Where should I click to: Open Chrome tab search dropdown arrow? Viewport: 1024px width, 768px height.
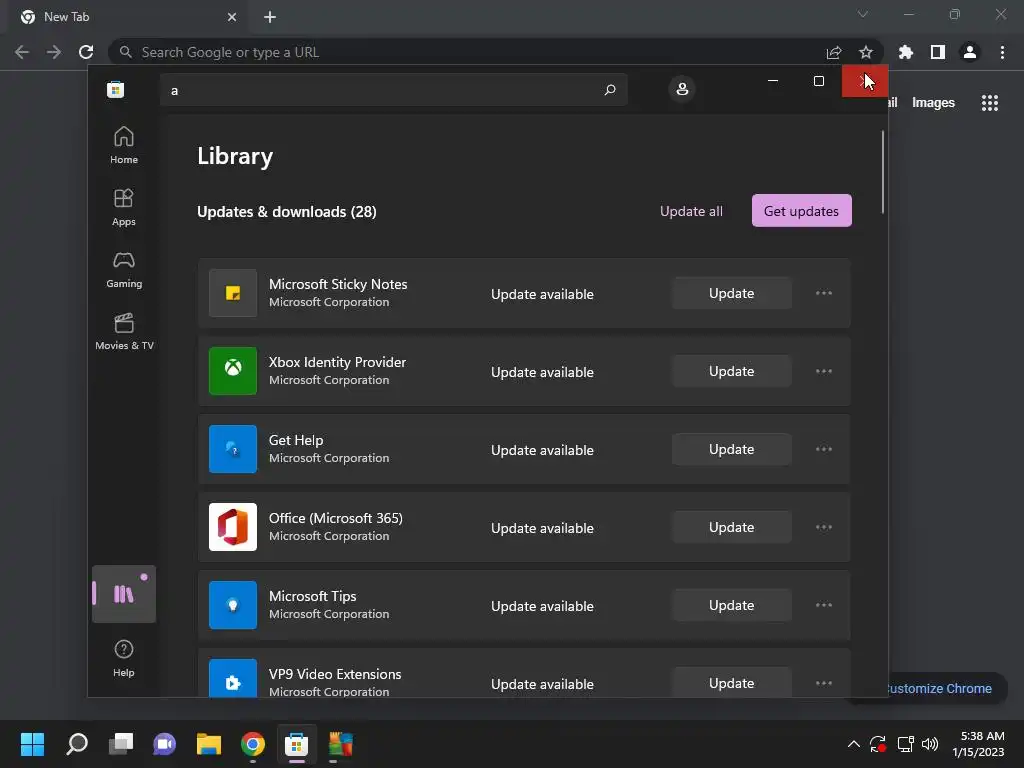(x=863, y=14)
